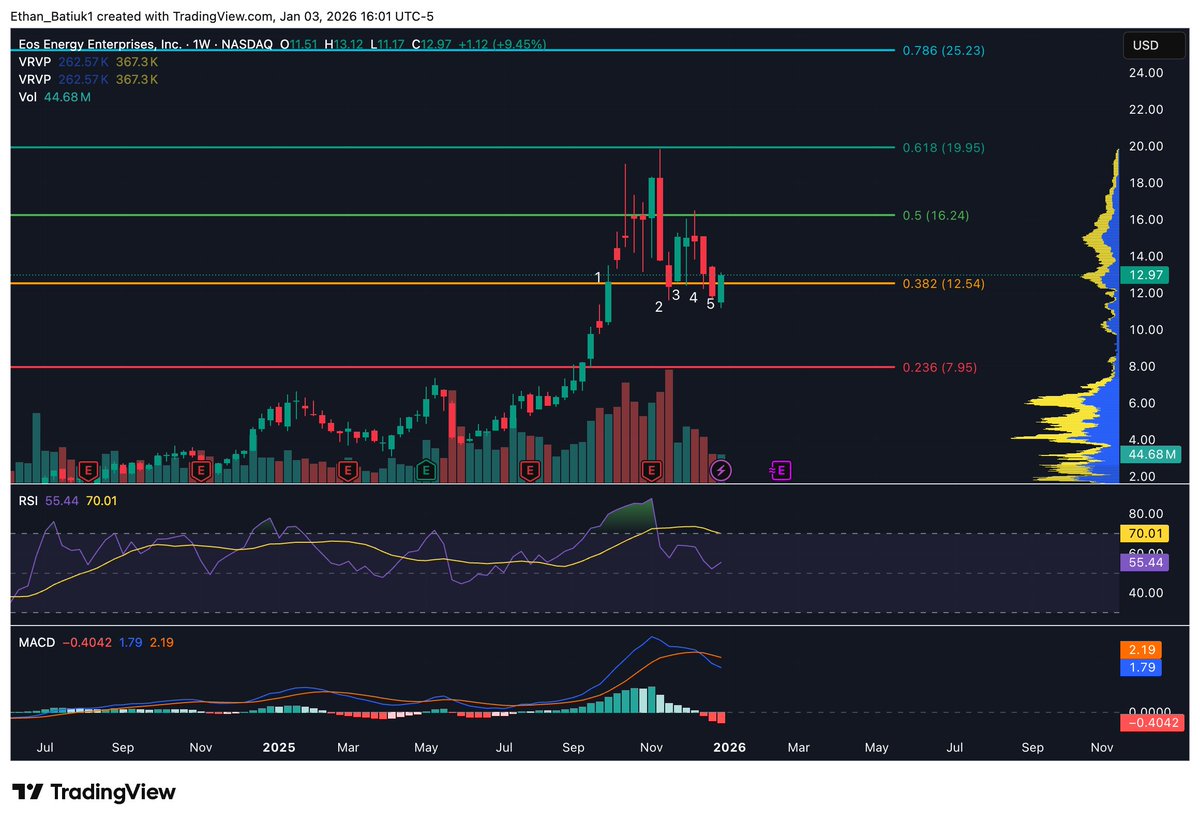This screenshot has width=1200, height=823.
Task: Click the MACD indicator legend label
Action: (x=35, y=641)
